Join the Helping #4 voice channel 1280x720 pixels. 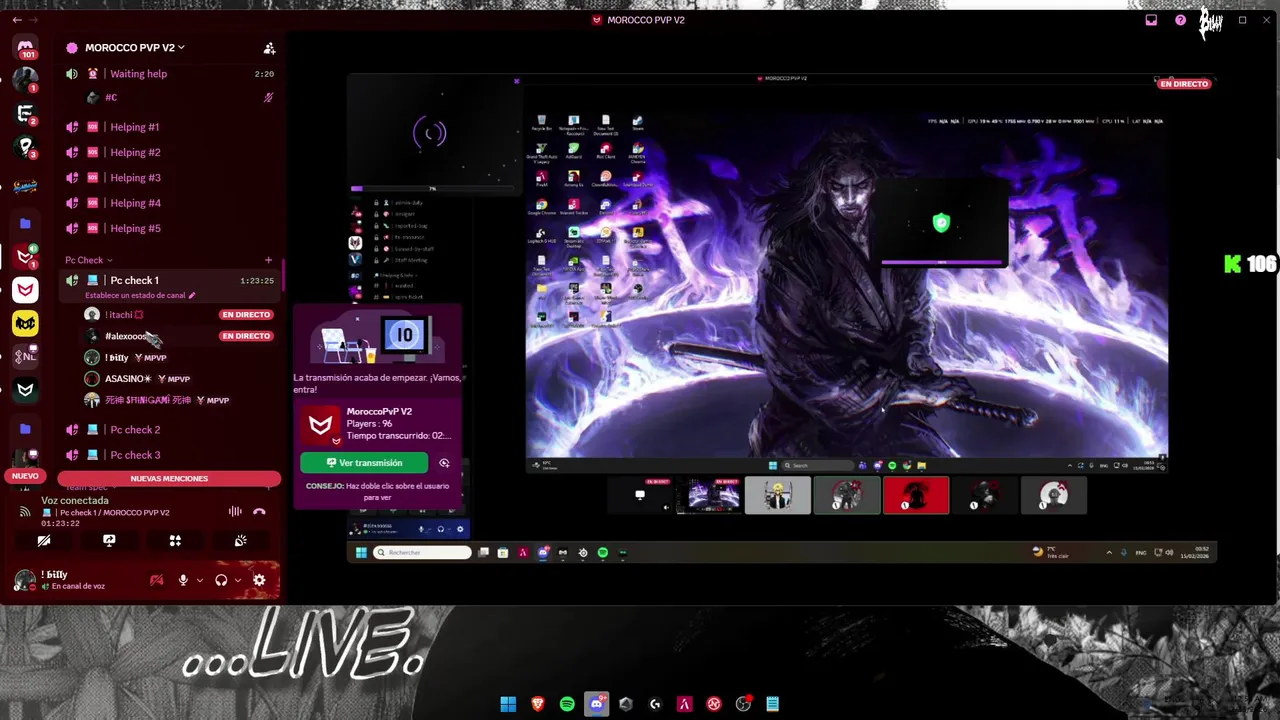coord(170,203)
